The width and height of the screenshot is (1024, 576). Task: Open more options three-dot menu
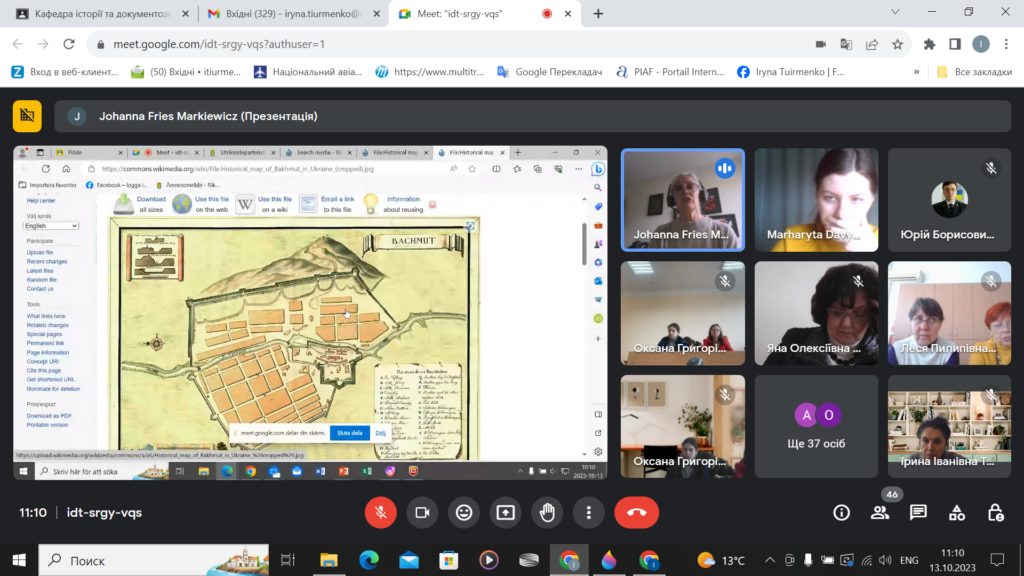[589, 512]
